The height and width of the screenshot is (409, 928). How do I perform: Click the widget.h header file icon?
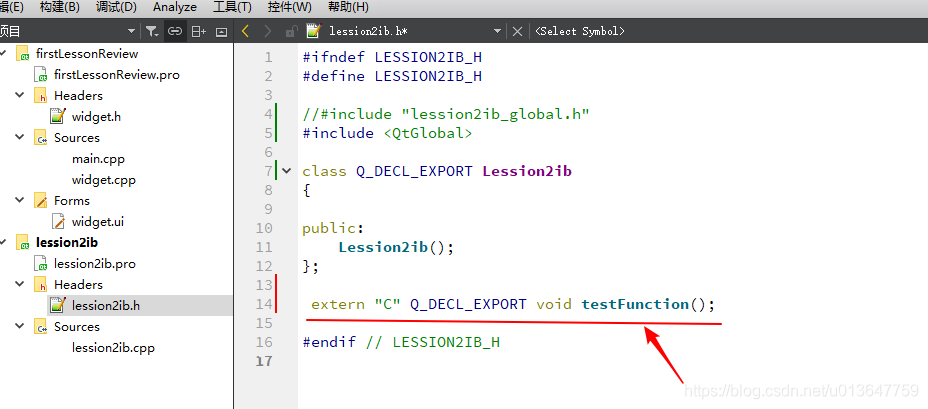(57, 116)
